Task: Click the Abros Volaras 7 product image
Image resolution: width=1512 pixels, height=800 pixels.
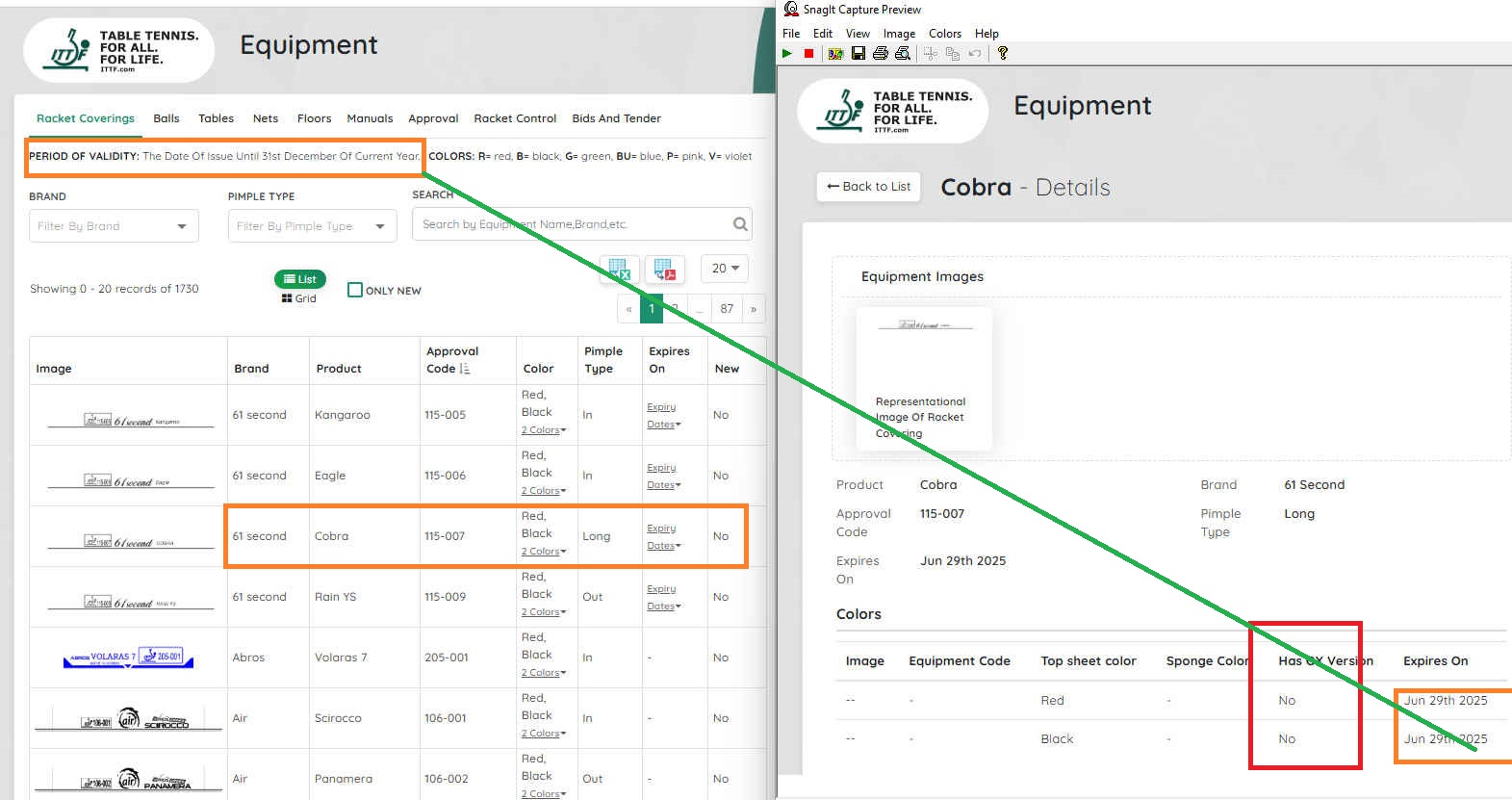Action: (x=128, y=658)
